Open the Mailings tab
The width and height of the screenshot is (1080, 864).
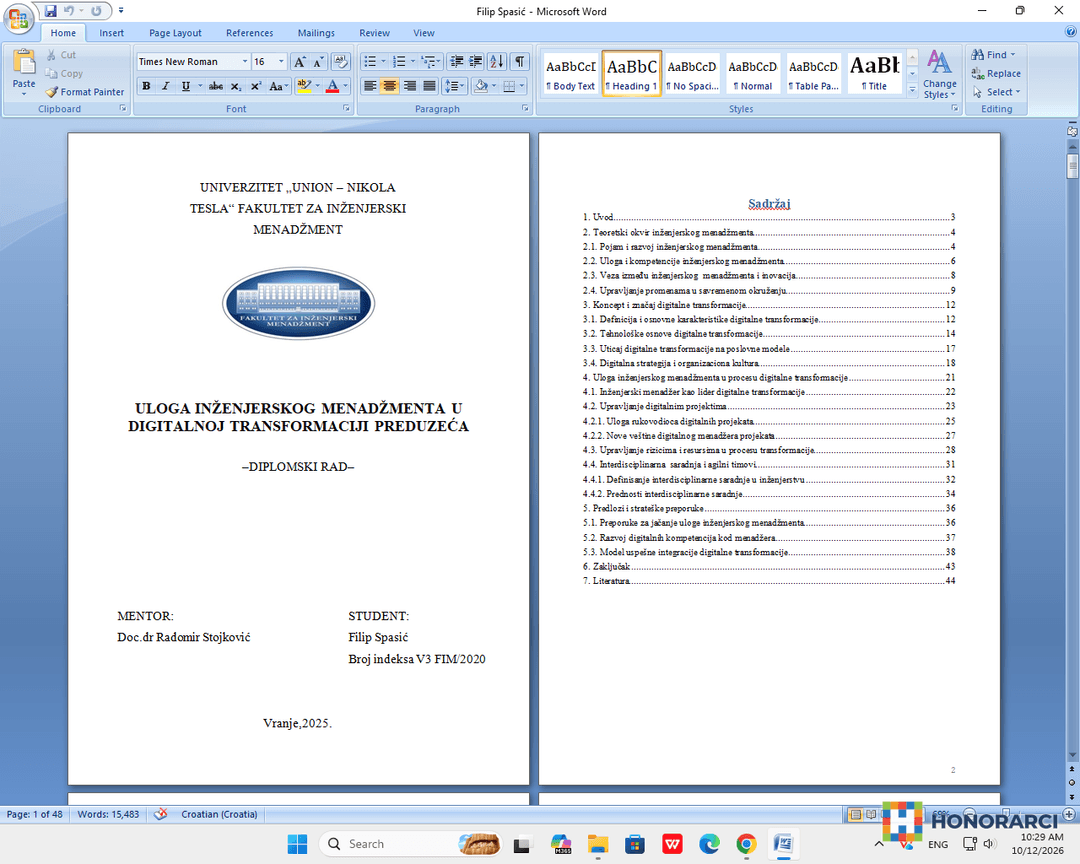[x=315, y=32]
